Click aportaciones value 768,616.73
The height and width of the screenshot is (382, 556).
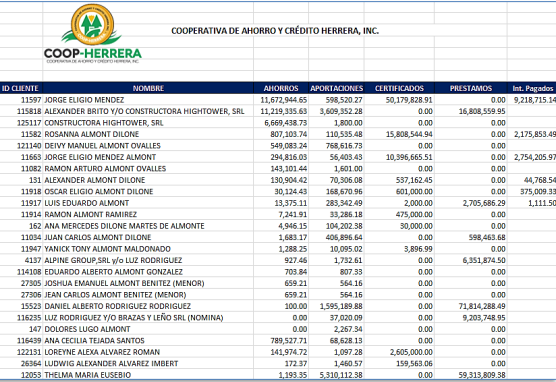coord(344,146)
